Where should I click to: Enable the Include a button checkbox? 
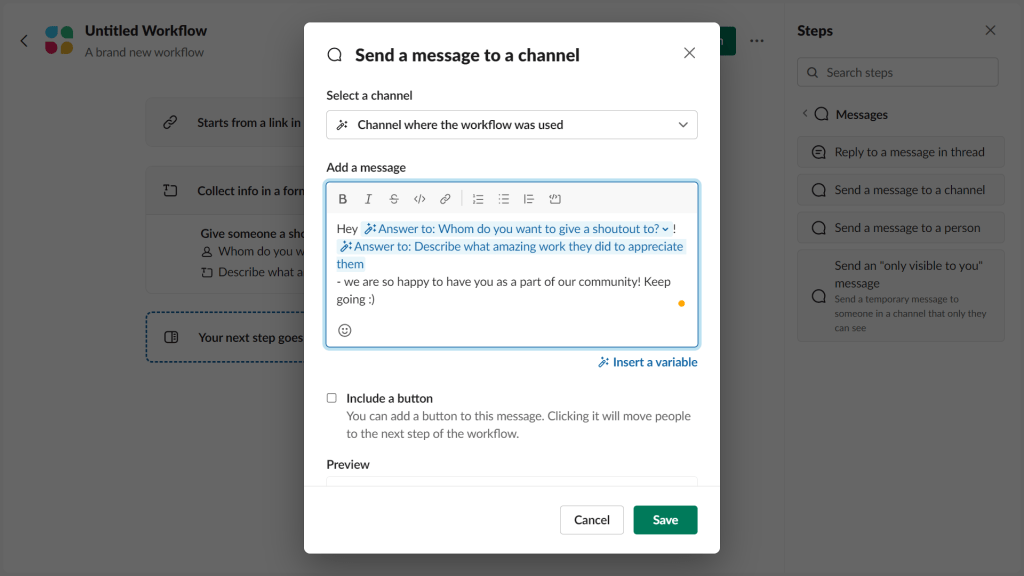(x=331, y=397)
